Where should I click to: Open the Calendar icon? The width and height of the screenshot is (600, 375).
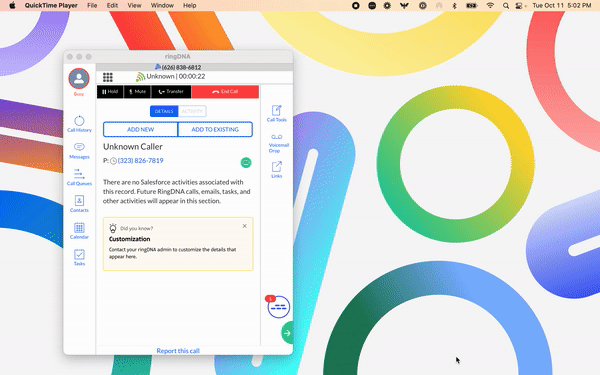[x=79, y=231]
